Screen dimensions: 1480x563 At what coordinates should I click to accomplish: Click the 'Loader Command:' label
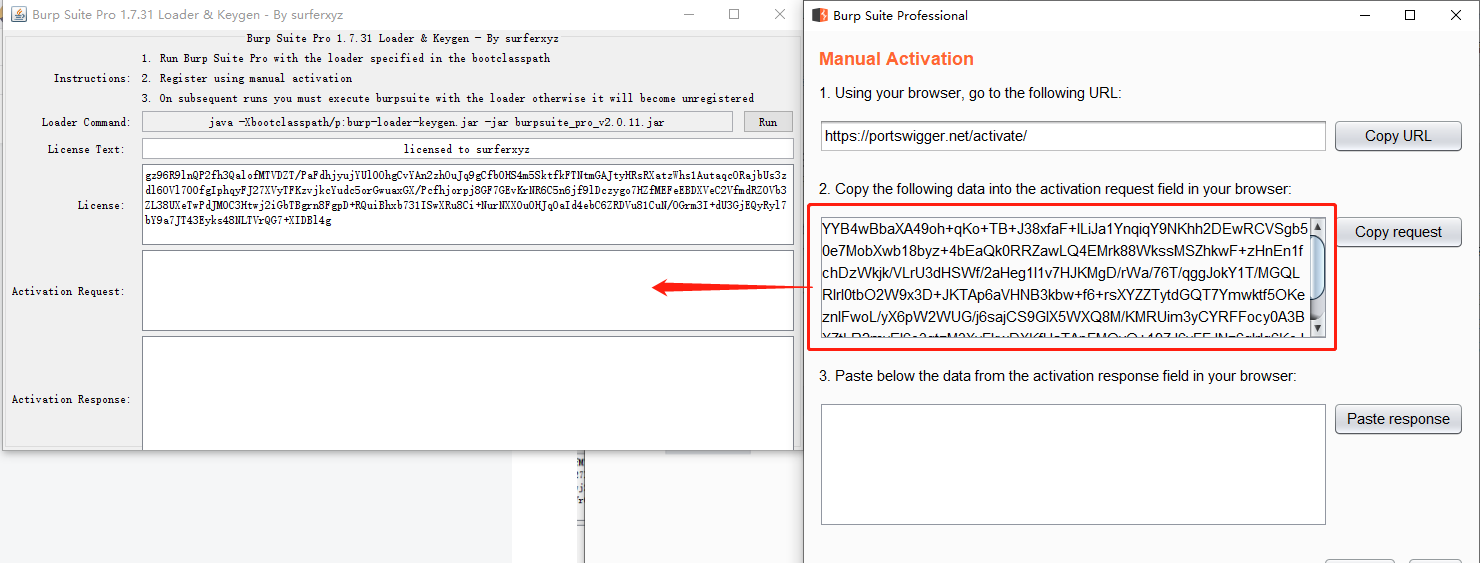pos(86,122)
